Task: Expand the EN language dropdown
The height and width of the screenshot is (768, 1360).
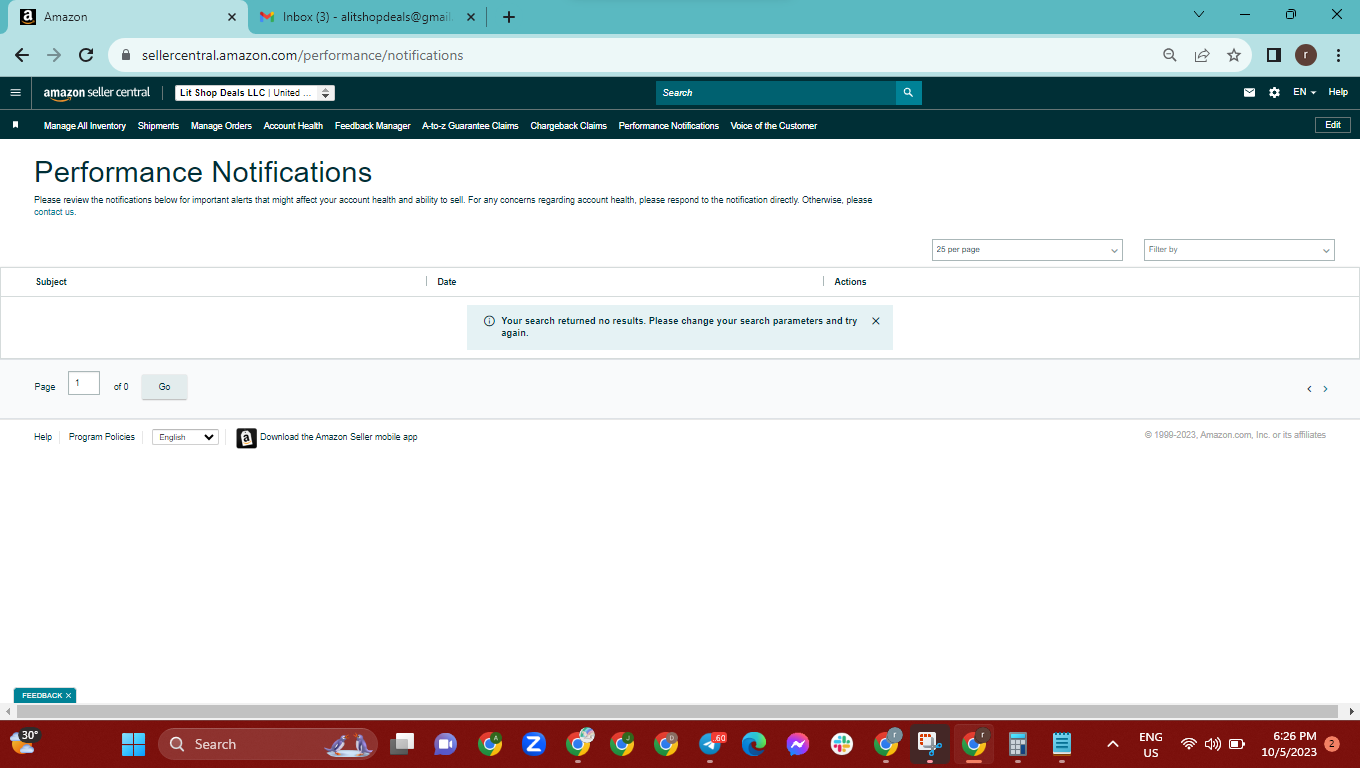Action: pos(1304,92)
